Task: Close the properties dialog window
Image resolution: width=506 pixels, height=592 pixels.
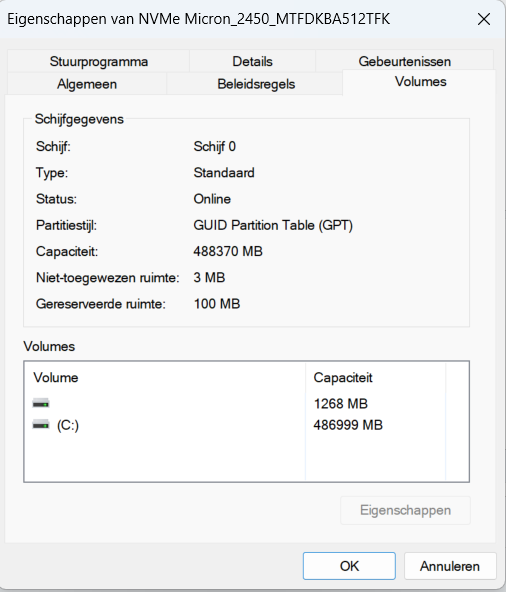Action: point(484,19)
